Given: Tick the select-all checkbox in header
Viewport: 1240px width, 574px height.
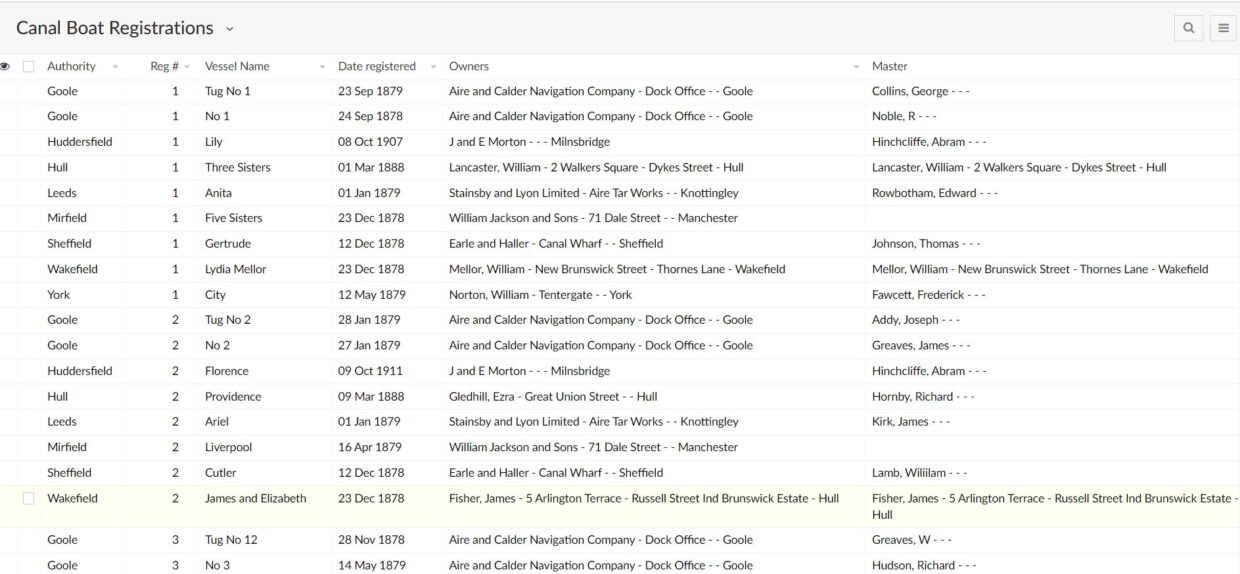Looking at the screenshot, I should tap(29, 67).
